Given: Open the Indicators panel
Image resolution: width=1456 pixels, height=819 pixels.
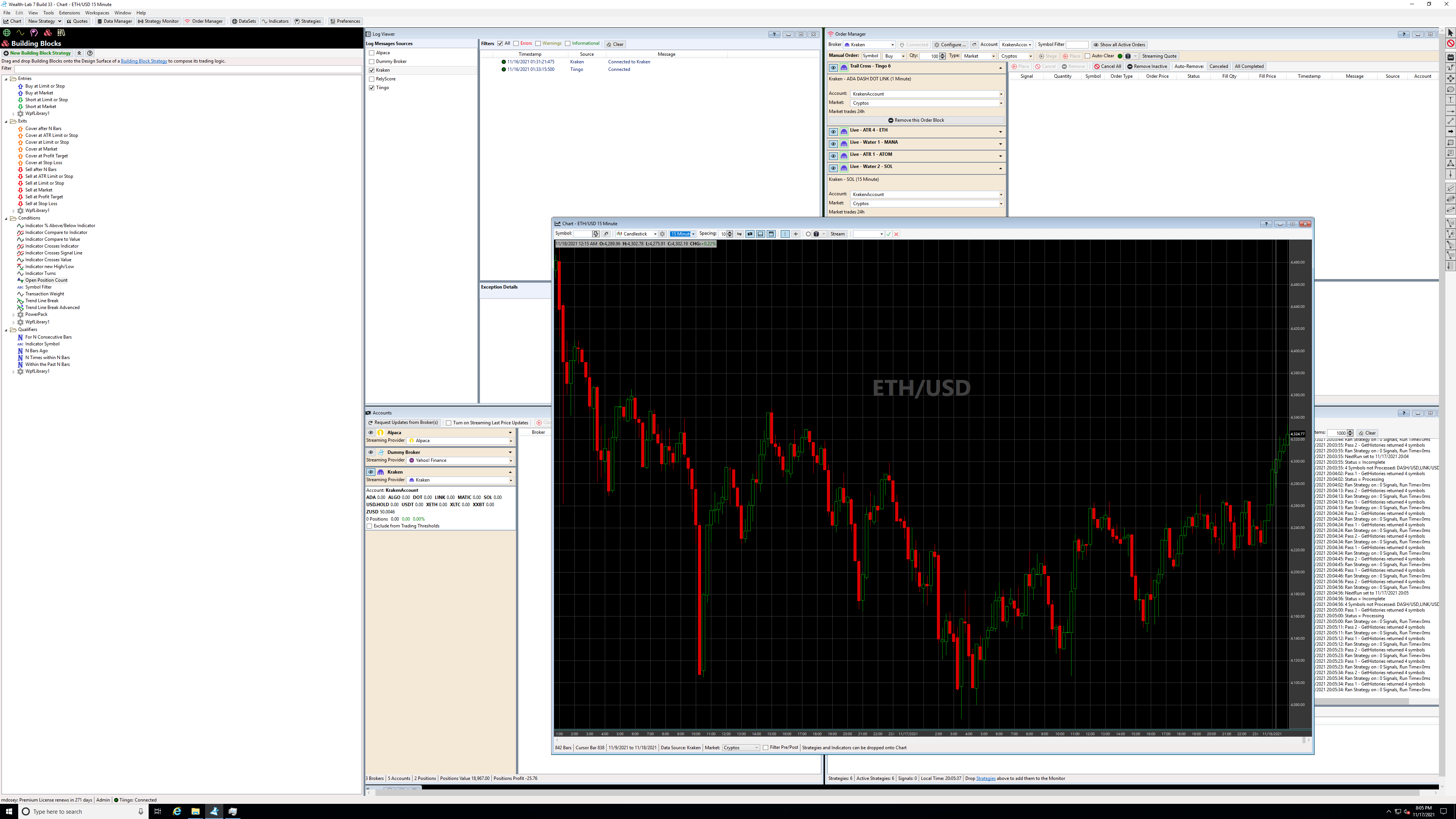Looking at the screenshot, I should pos(275,21).
